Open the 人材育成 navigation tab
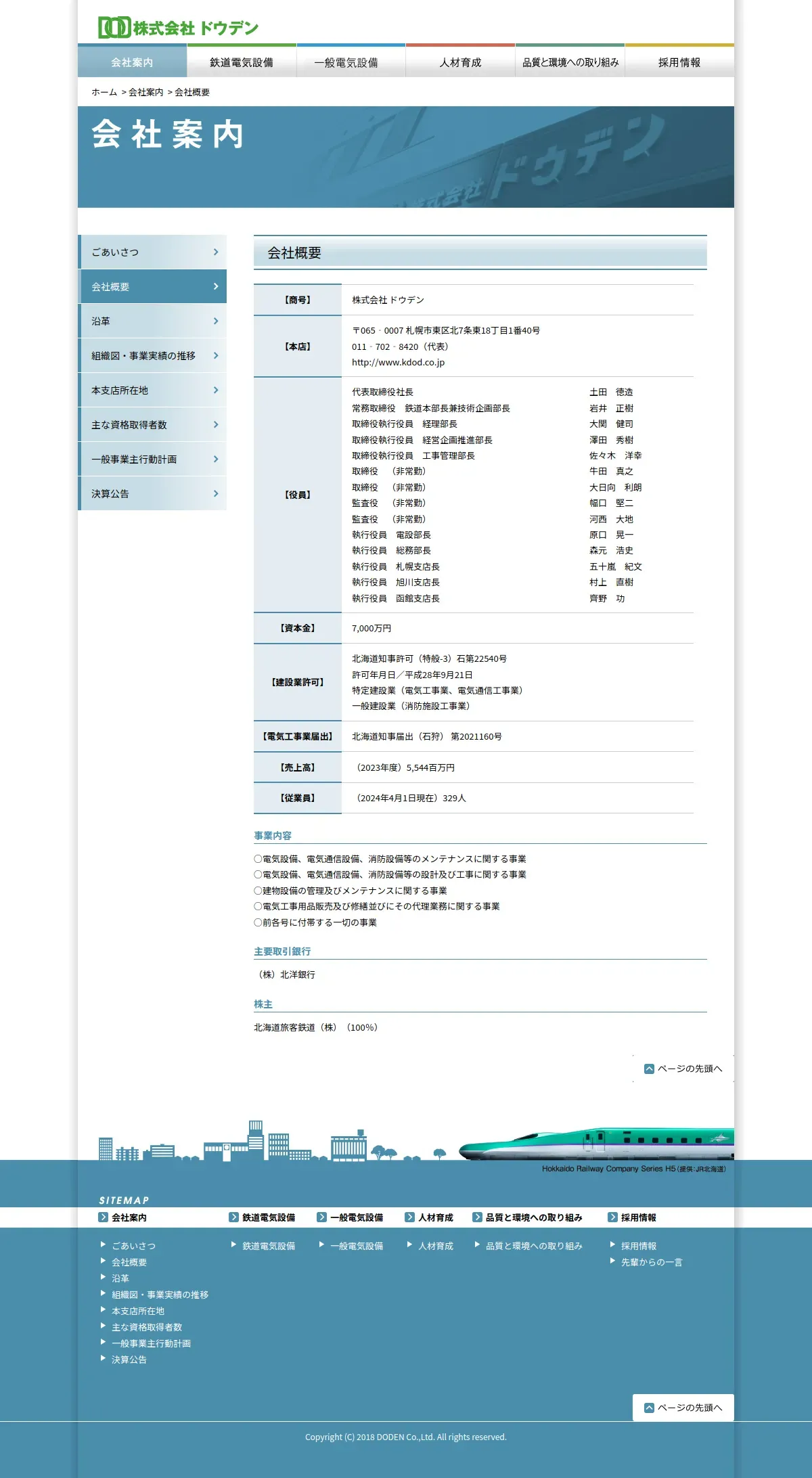 [x=460, y=62]
